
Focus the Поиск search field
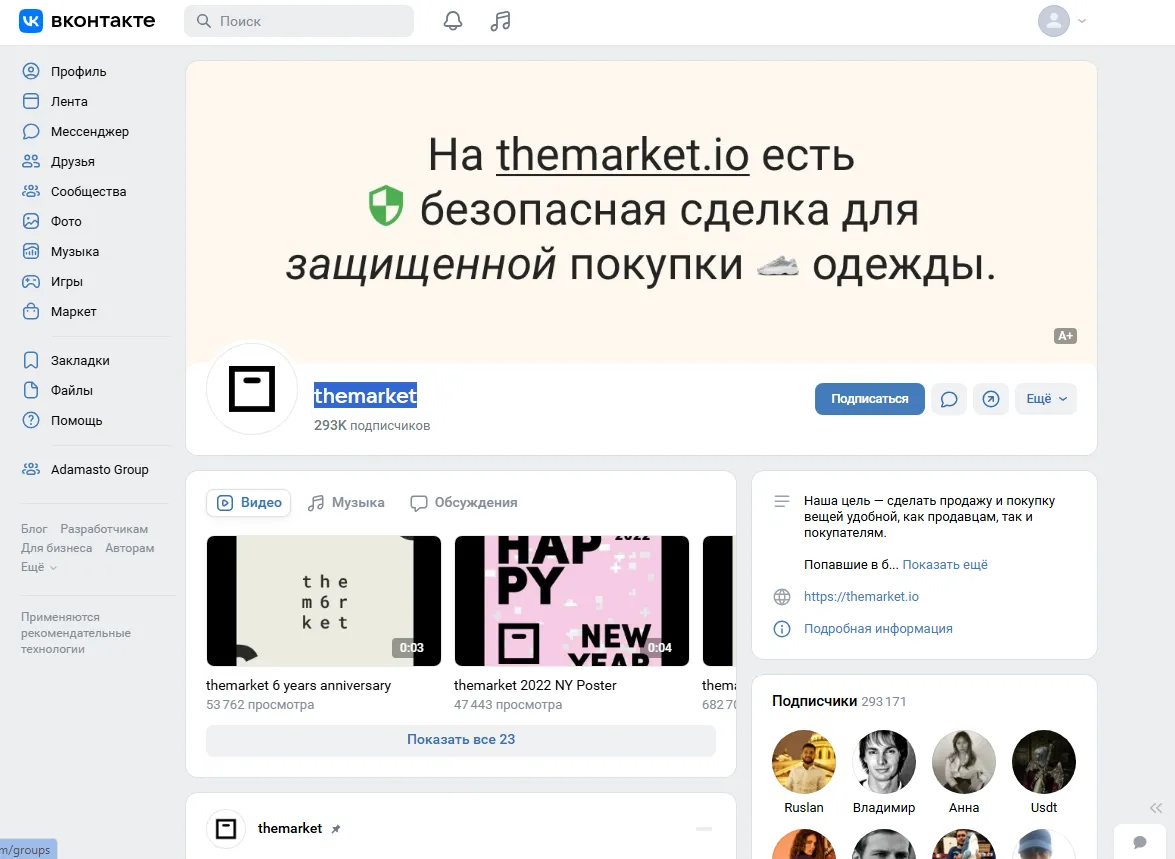(299, 21)
